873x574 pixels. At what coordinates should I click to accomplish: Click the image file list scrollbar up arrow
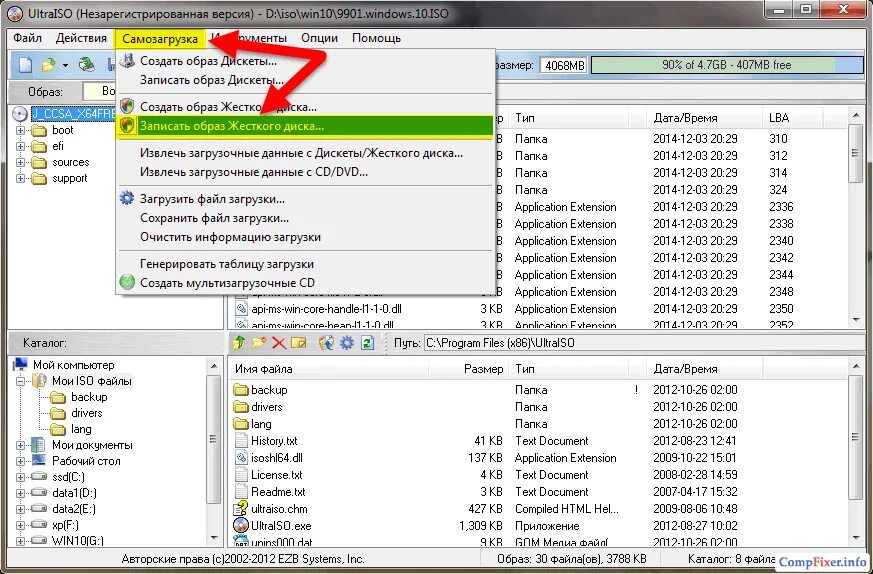[856, 115]
